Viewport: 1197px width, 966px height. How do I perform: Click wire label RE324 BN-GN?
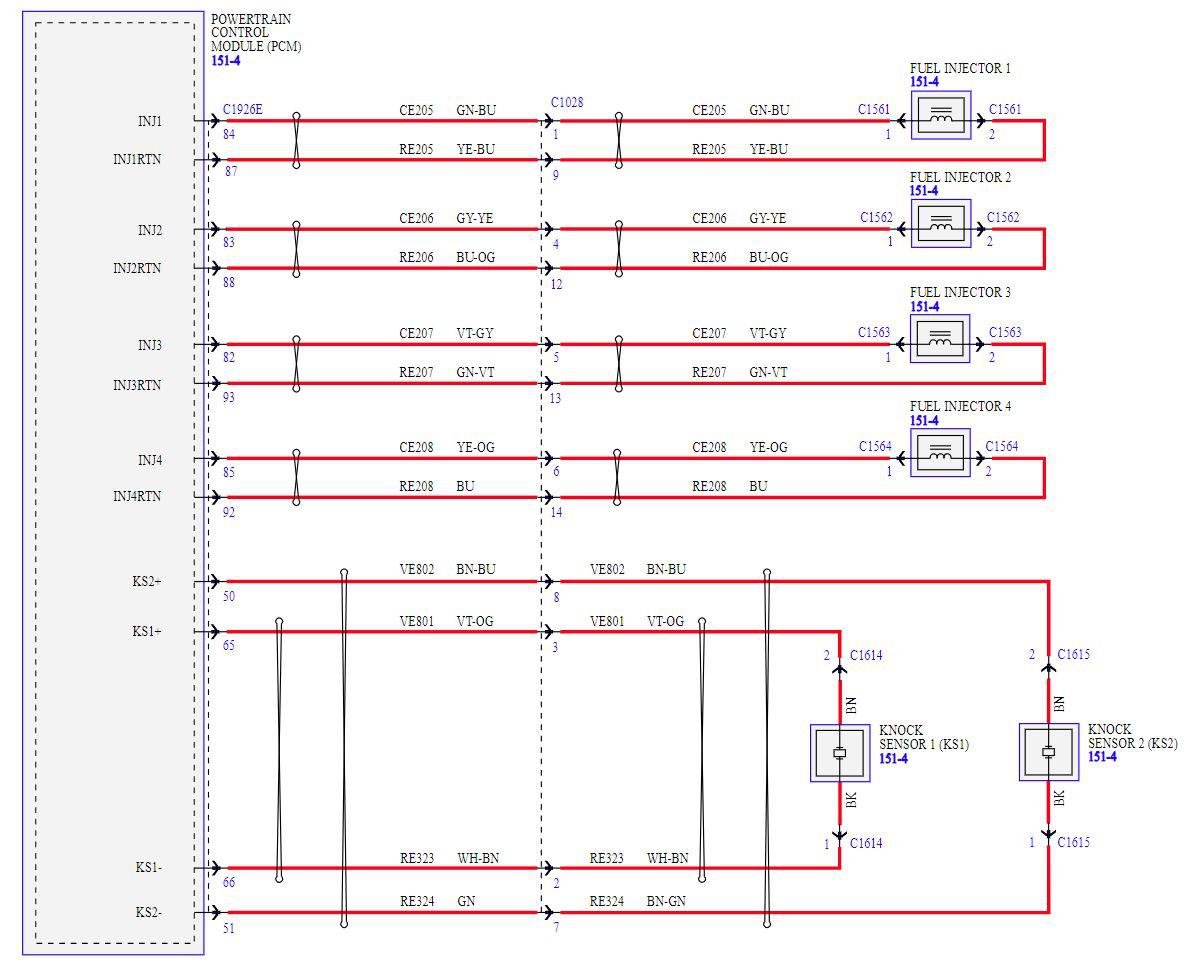pos(637,901)
